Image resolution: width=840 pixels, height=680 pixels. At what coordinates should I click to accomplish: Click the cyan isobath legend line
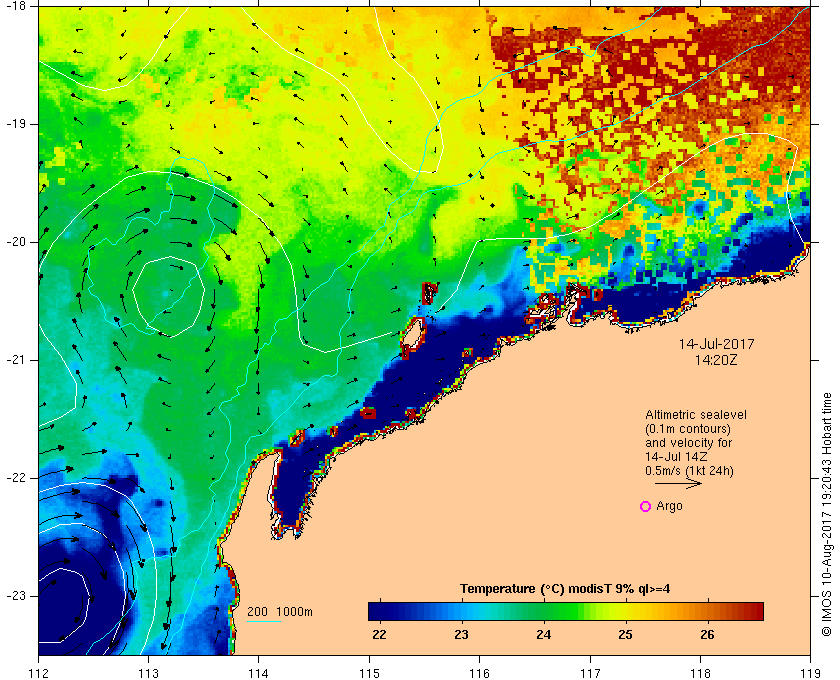[x=264, y=622]
